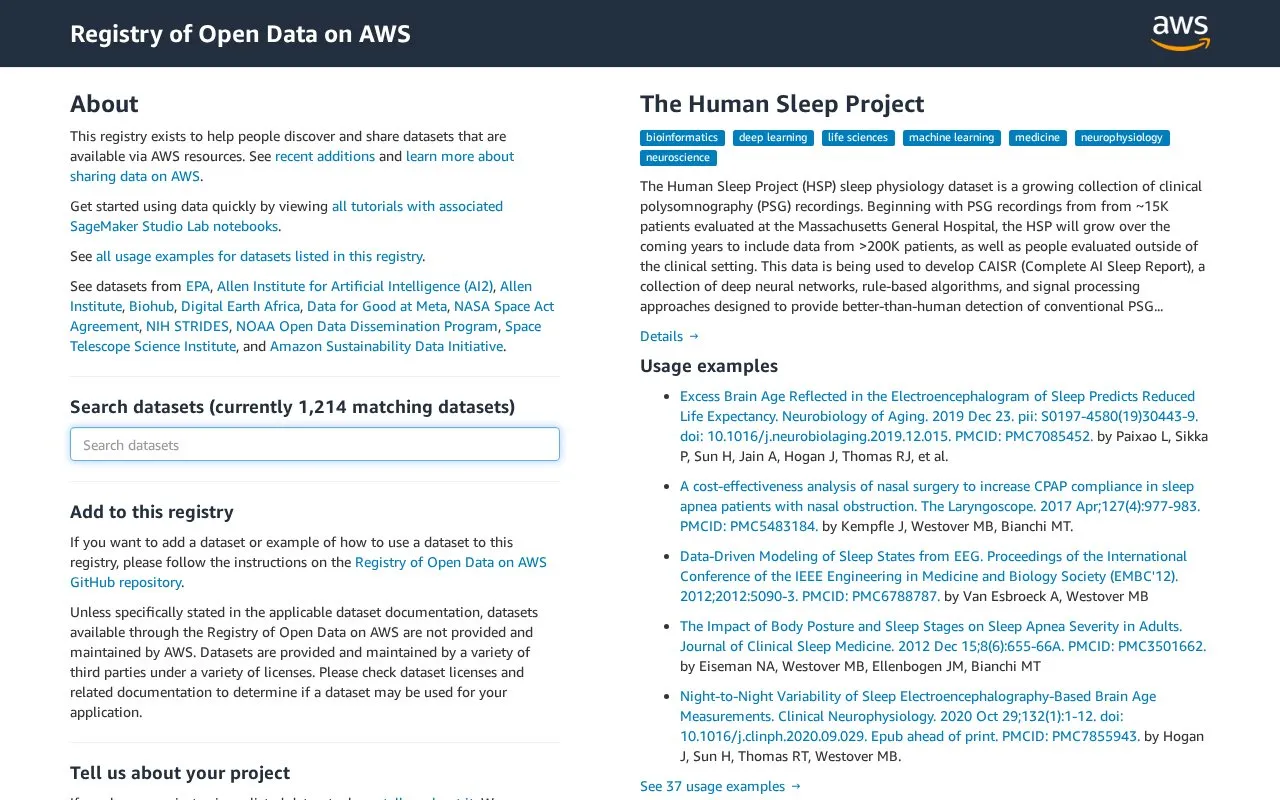Open Amazon Sustainability Data Initiative link
Image resolution: width=1280 pixels, height=800 pixels.
(x=386, y=346)
